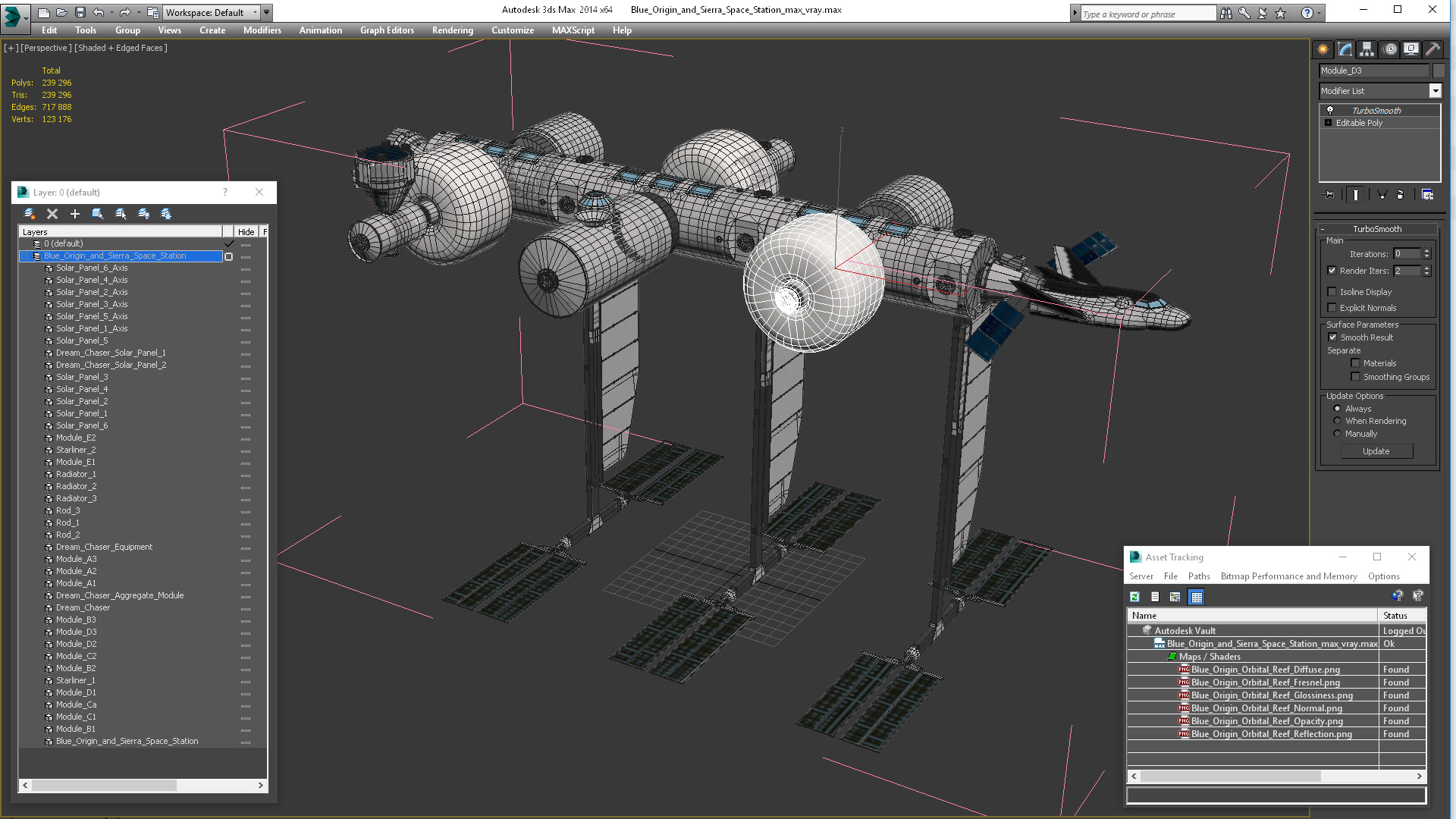Collapse the TurboSmooth rollout header

1377,229
